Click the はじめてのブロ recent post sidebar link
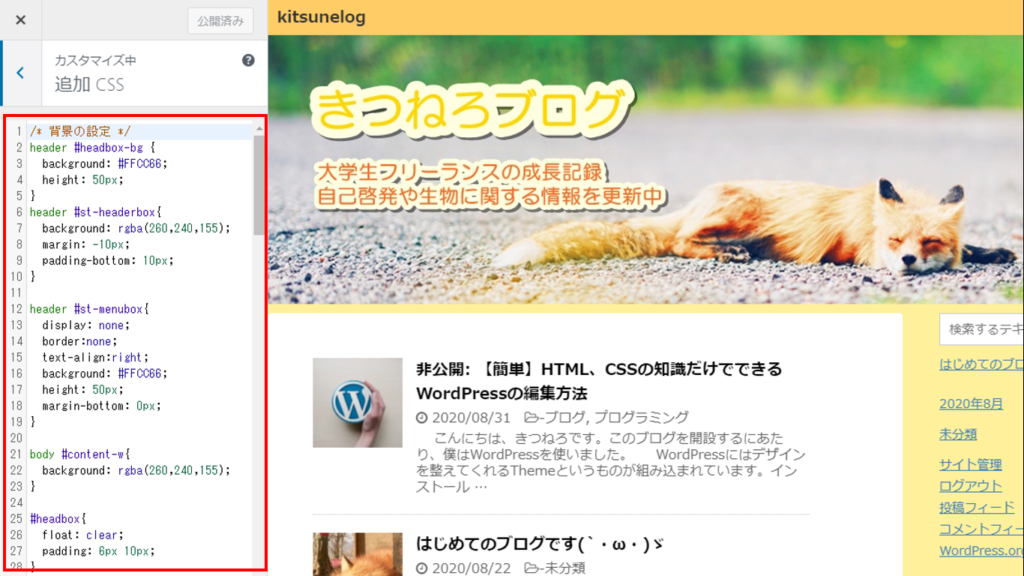This screenshot has width=1024, height=576. tap(982, 364)
